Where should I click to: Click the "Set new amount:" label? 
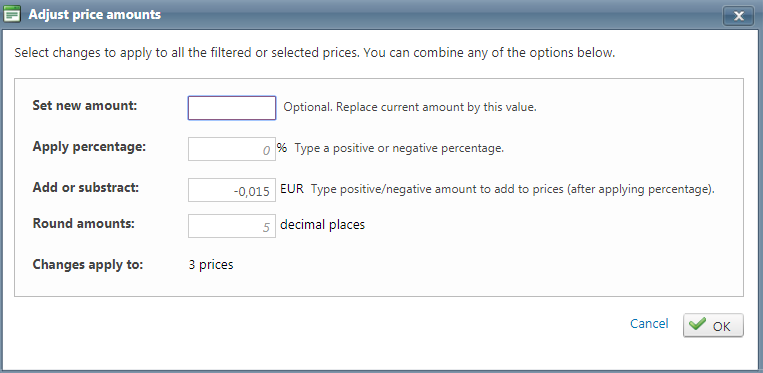[85, 106]
